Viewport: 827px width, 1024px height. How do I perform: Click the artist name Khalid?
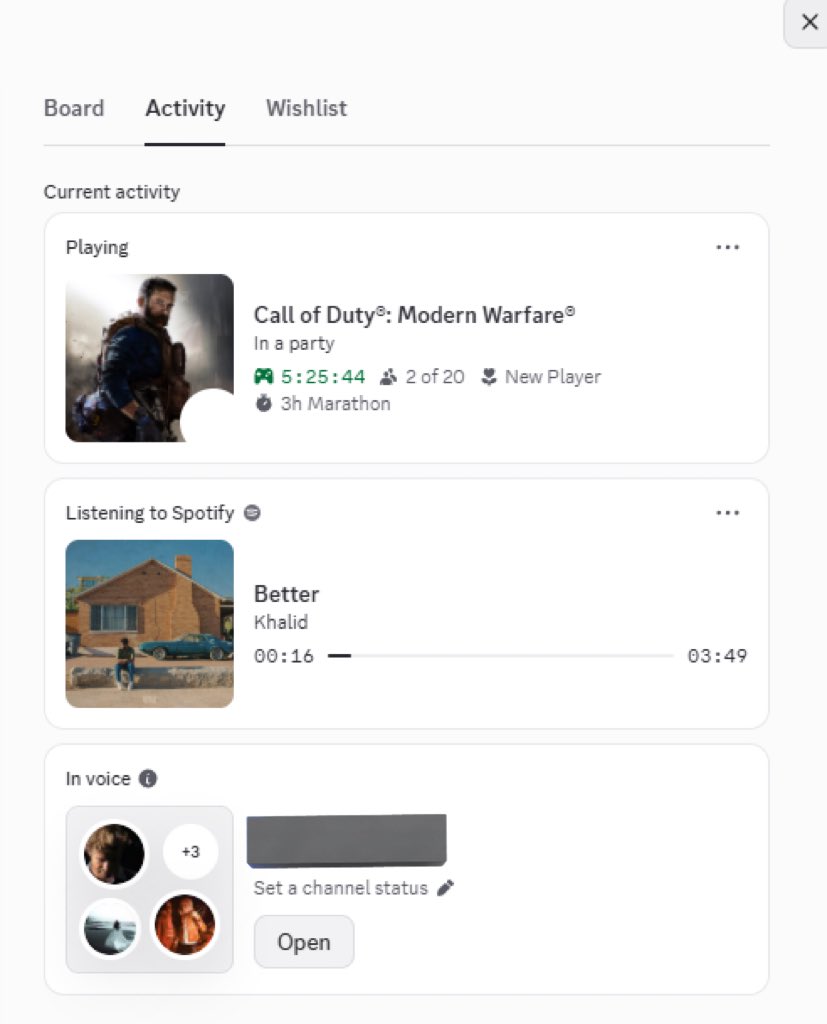pos(281,622)
